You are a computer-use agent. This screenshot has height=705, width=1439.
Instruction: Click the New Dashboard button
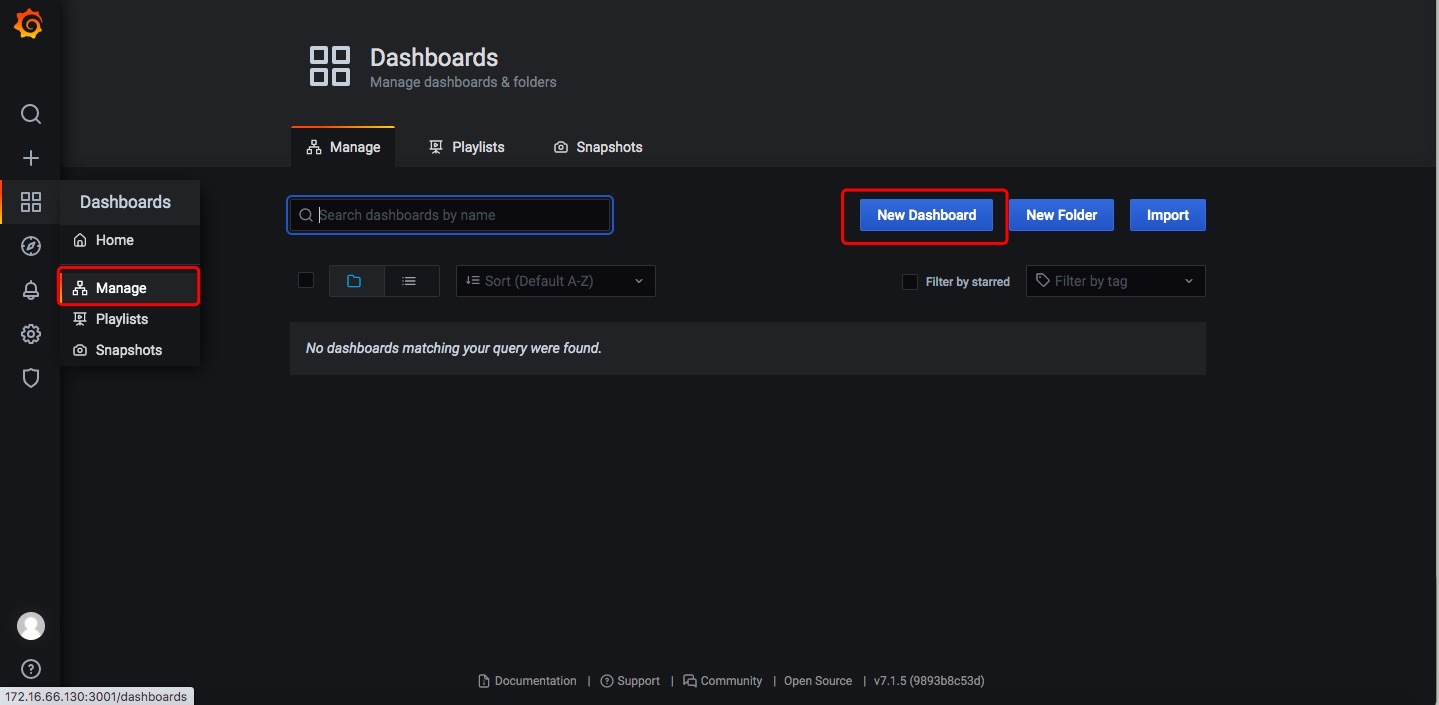[x=926, y=215]
